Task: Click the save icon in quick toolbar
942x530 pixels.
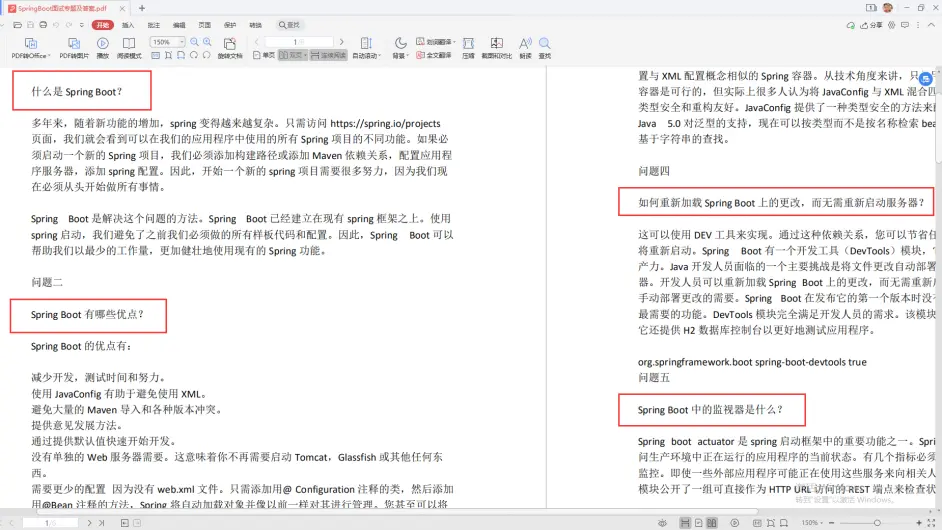Action: click(x=30, y=25)
